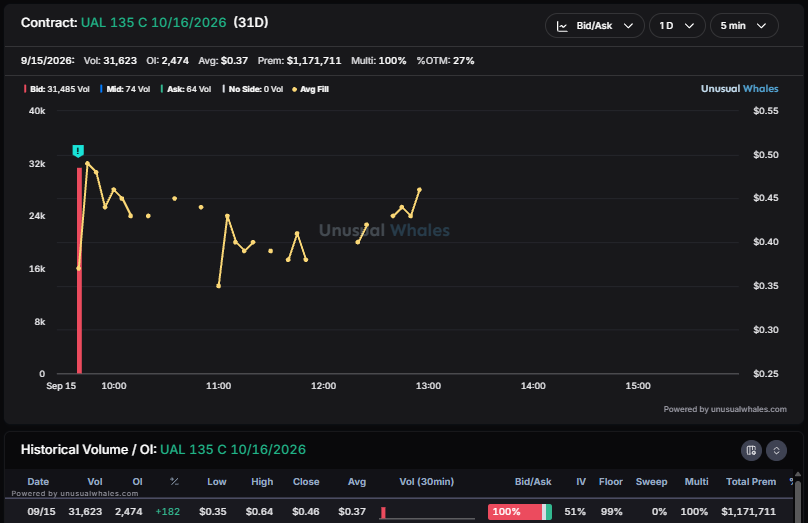Click the Total Prem column header
808x523 pixels.
point(751,482)
